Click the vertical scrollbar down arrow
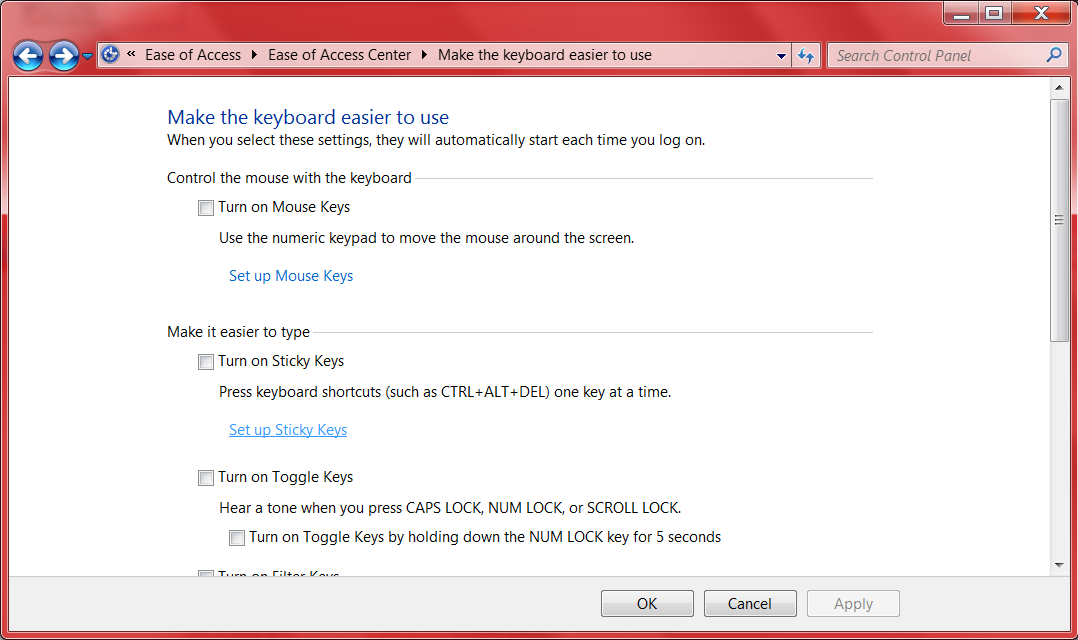The image size is (1078, 640). [x=1059, y=565]
